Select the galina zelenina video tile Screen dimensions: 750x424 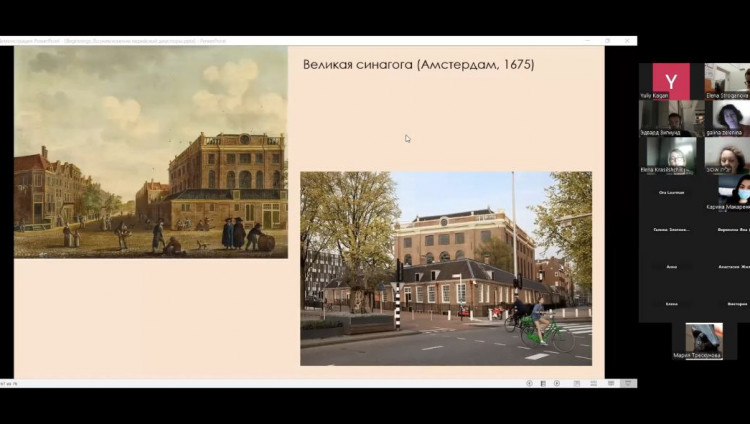[727, 118]
